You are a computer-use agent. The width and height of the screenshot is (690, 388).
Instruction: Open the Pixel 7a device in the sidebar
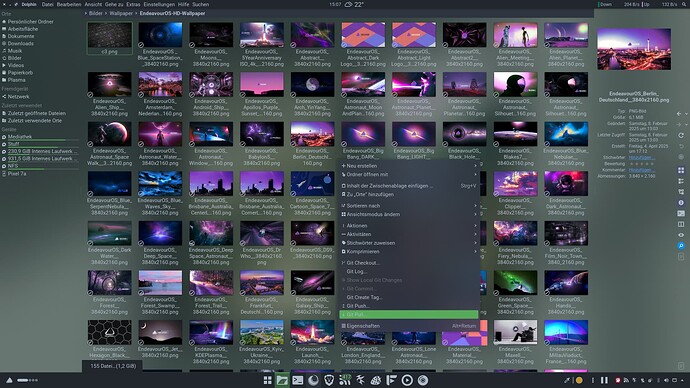click(x=14, y=173)
